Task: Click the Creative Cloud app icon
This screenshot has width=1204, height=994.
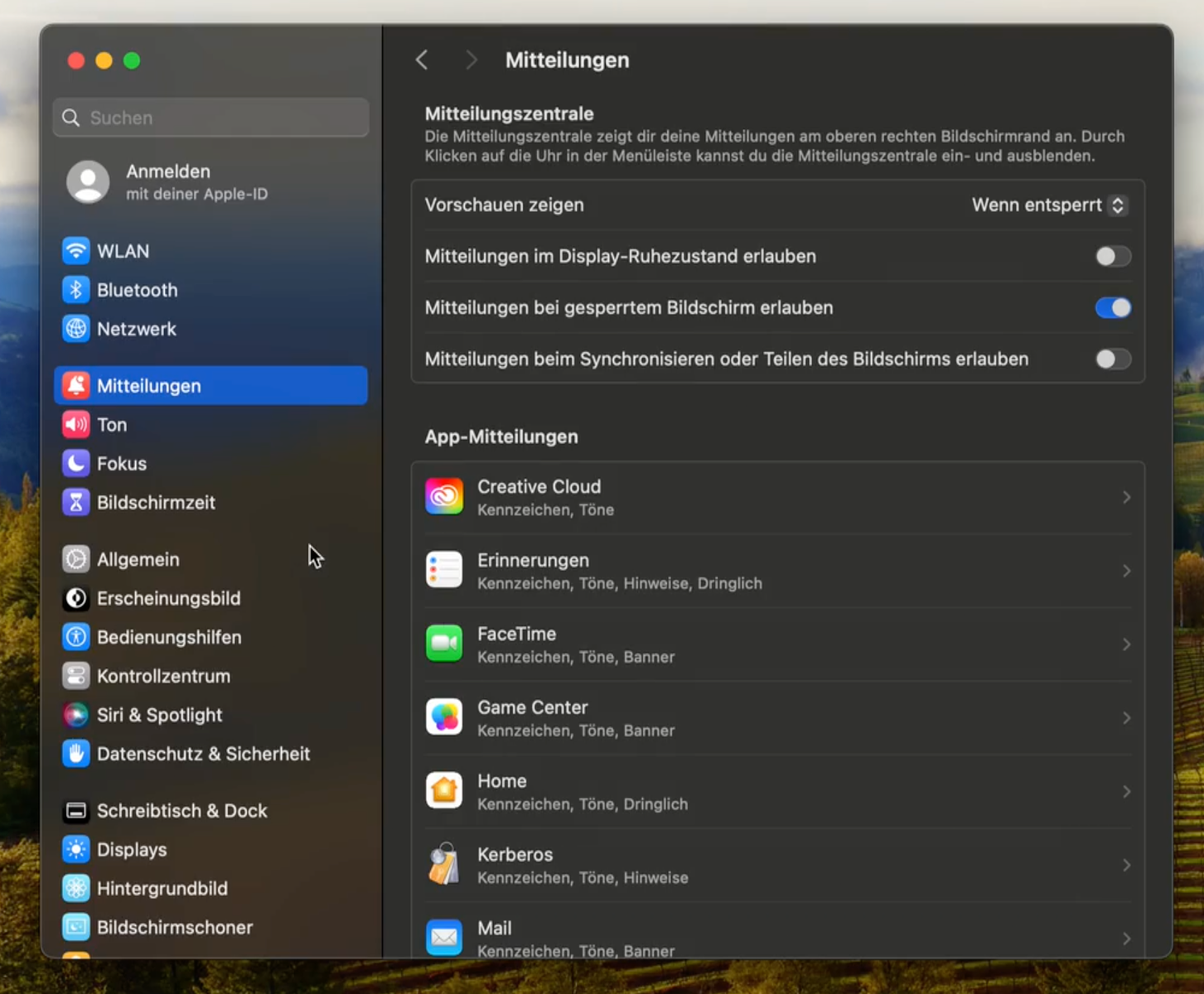Action: [444, 497]
